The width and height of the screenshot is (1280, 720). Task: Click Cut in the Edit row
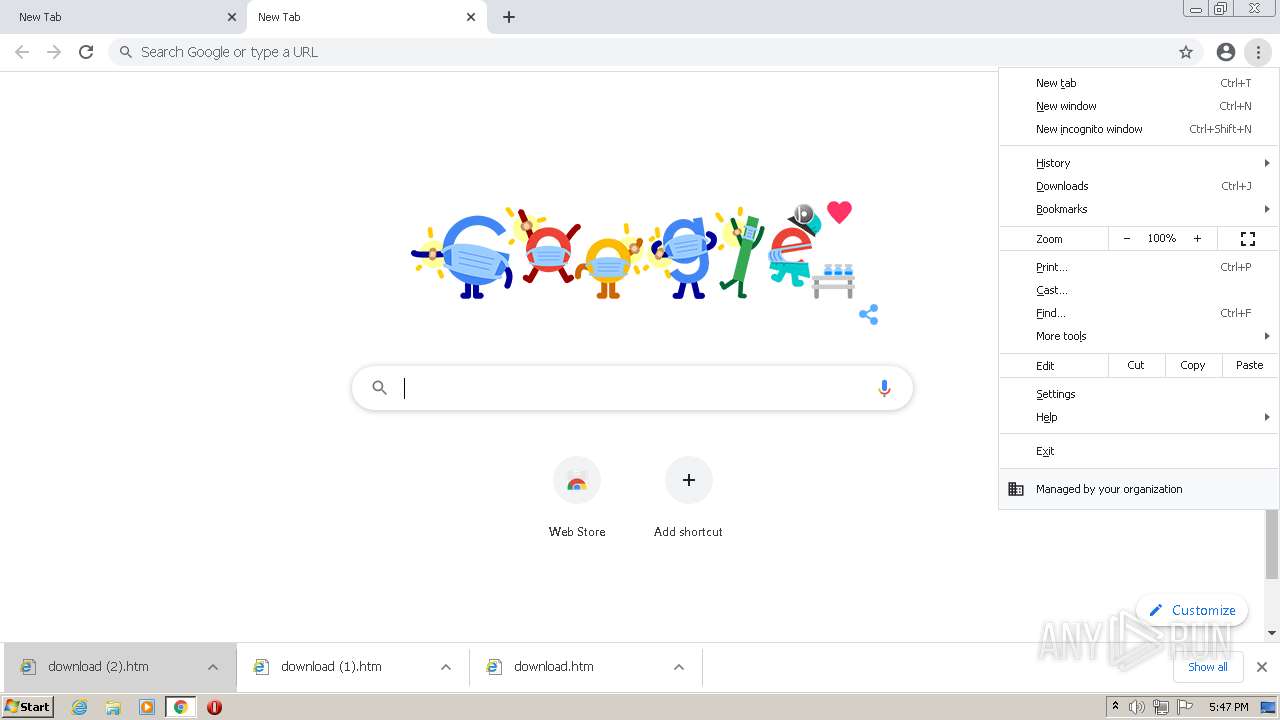[x=1136, y=365]
